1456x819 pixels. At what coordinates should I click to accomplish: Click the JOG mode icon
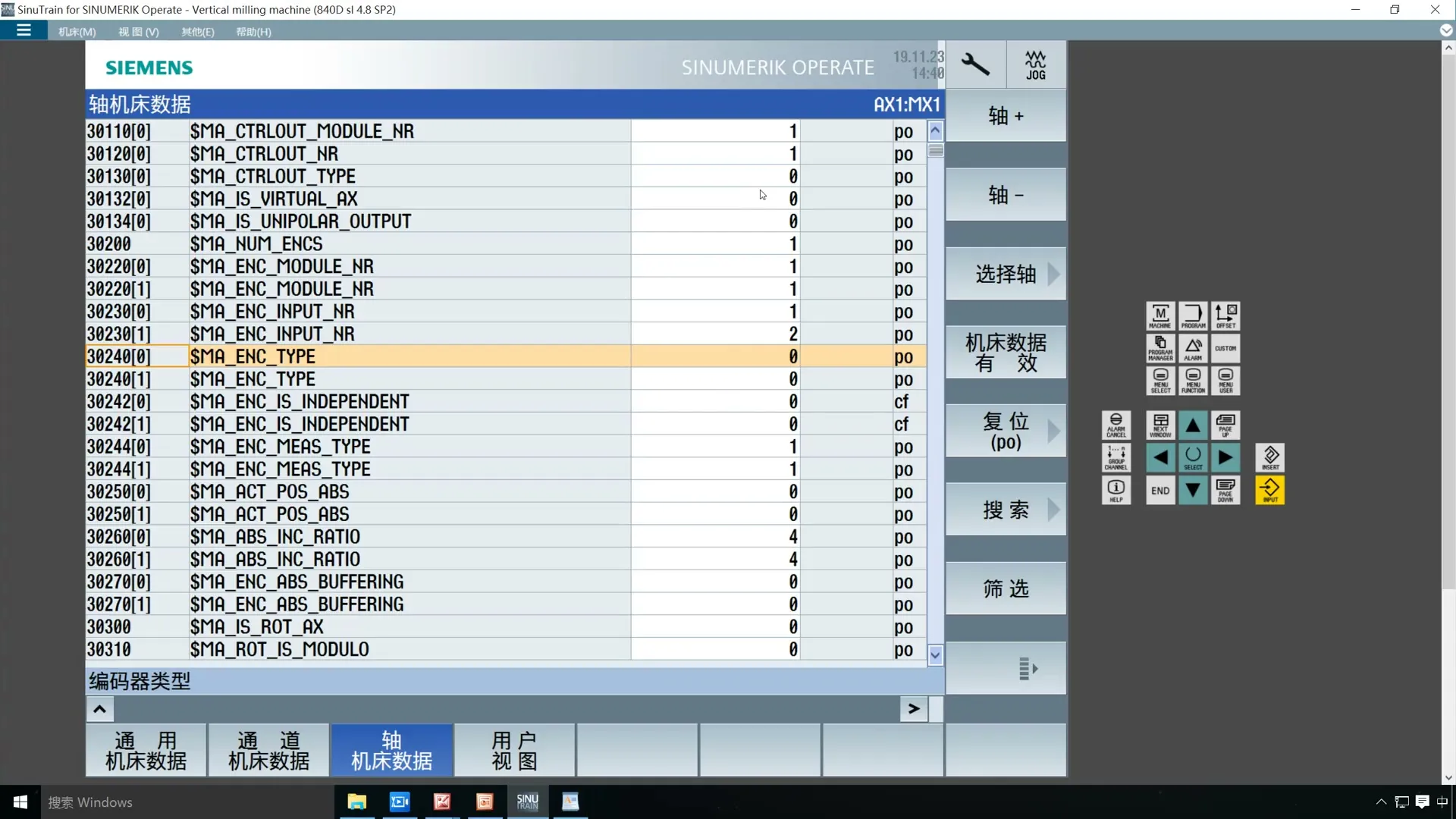pos(1035,65)
